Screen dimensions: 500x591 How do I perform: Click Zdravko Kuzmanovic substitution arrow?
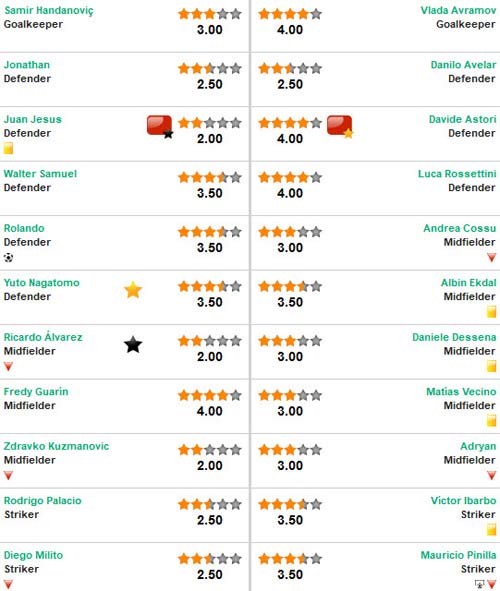(8, 475)
